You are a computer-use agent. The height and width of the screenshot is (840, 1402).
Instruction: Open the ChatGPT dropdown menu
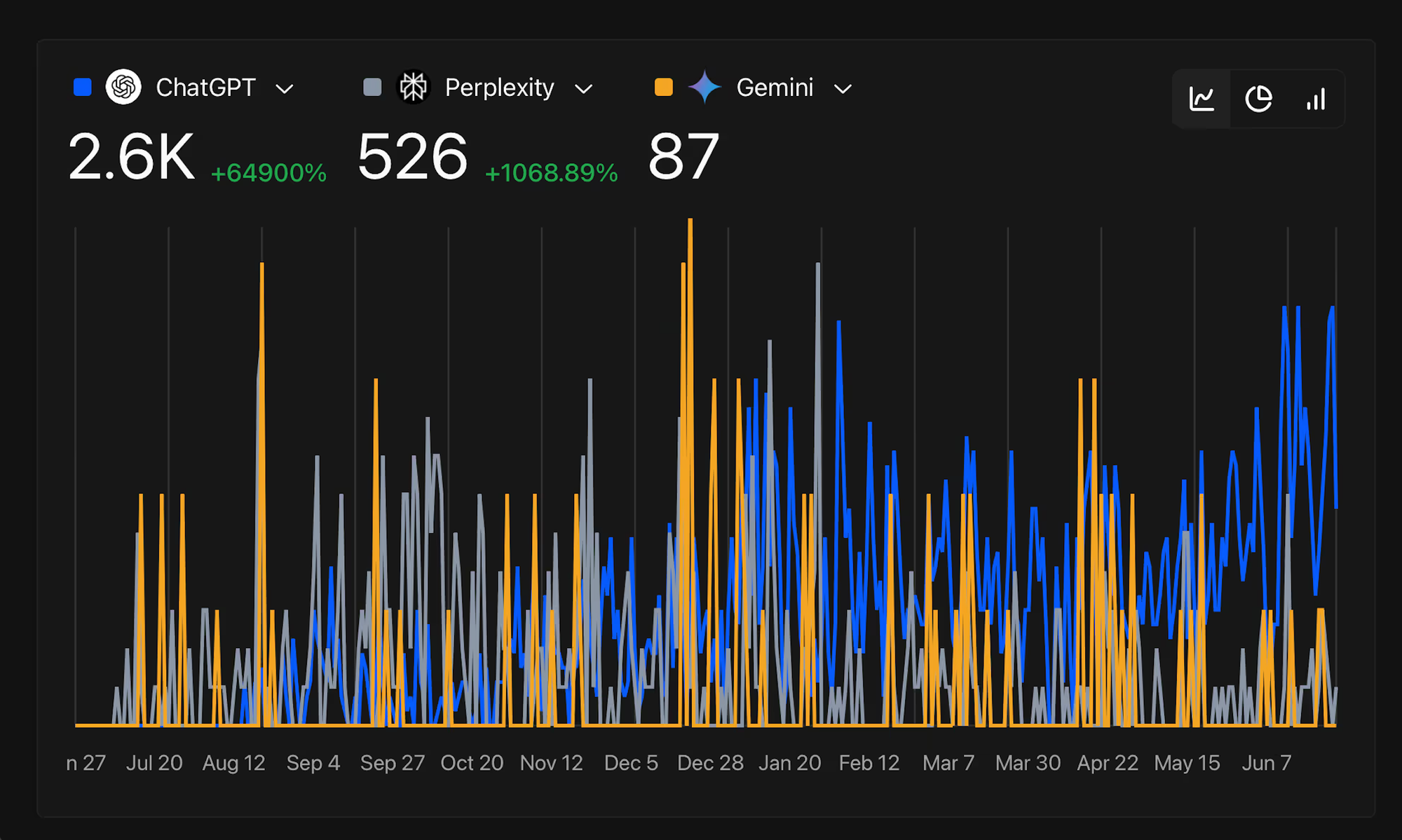(284, 89)
